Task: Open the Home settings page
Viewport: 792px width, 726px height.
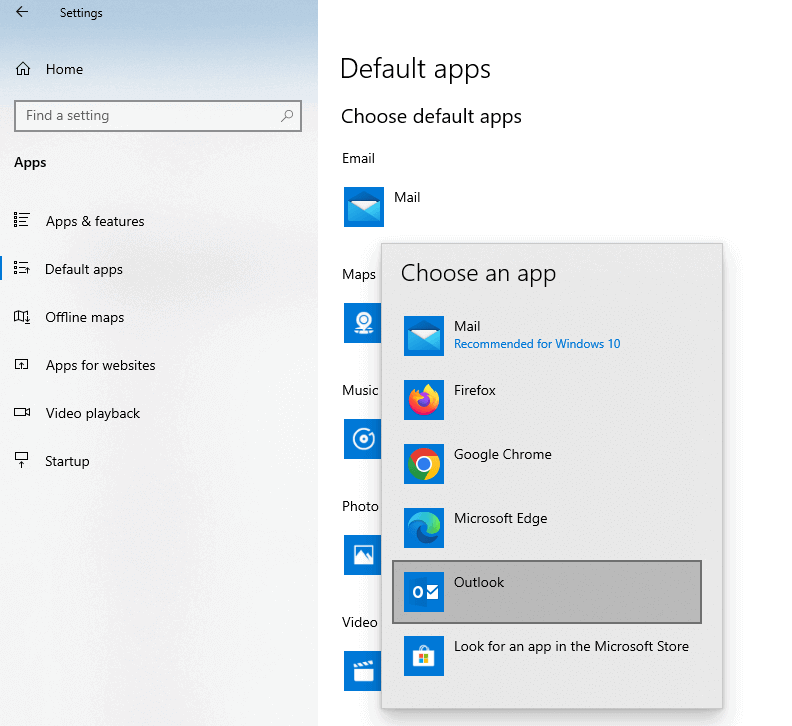Action: click(x=64, y=69)
